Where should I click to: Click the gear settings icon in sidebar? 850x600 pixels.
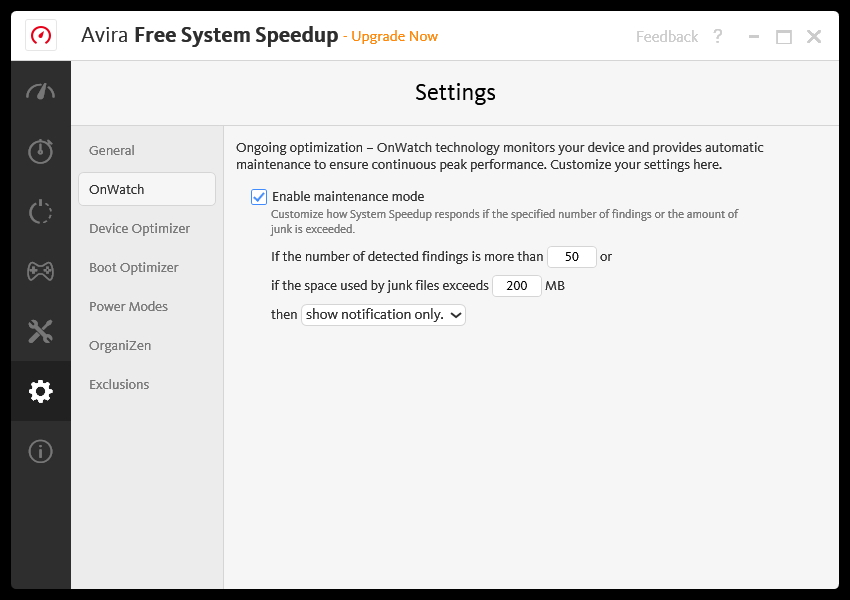(x=41, y=391)
